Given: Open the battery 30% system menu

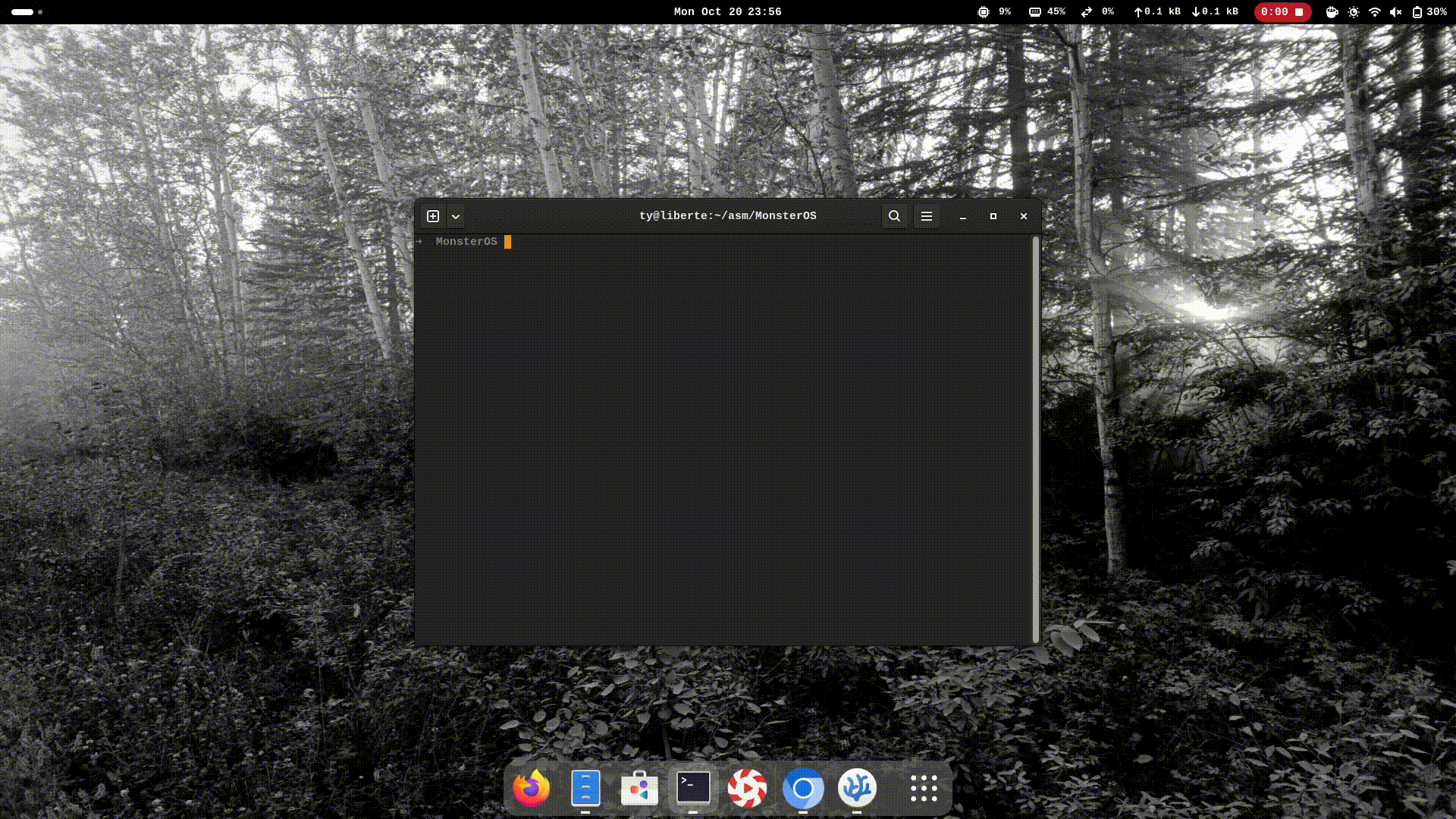Looking at the screenshot, I should (1429, 12).
